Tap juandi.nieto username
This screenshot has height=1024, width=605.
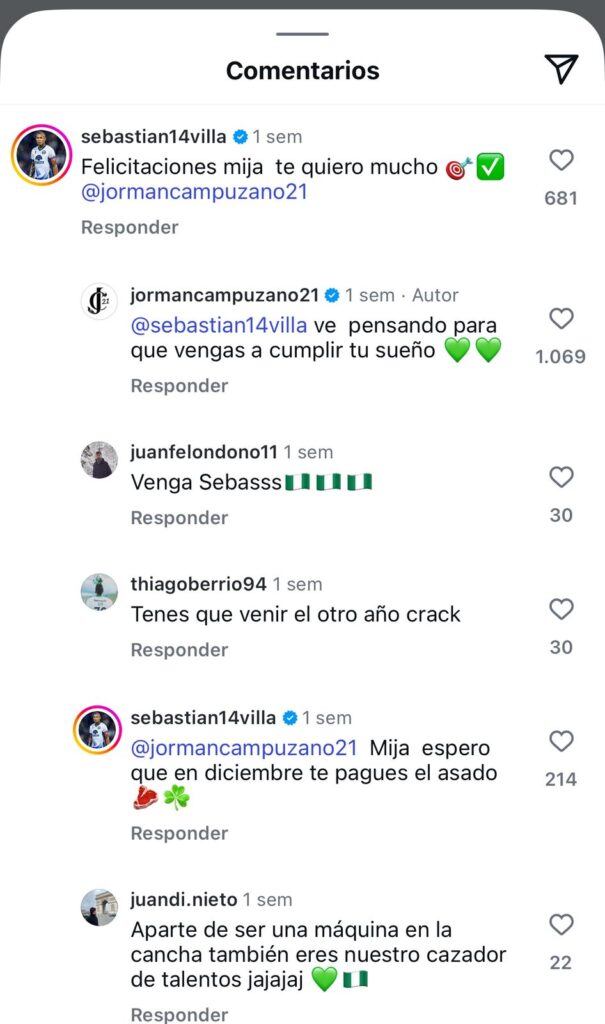tap(183, 900)
